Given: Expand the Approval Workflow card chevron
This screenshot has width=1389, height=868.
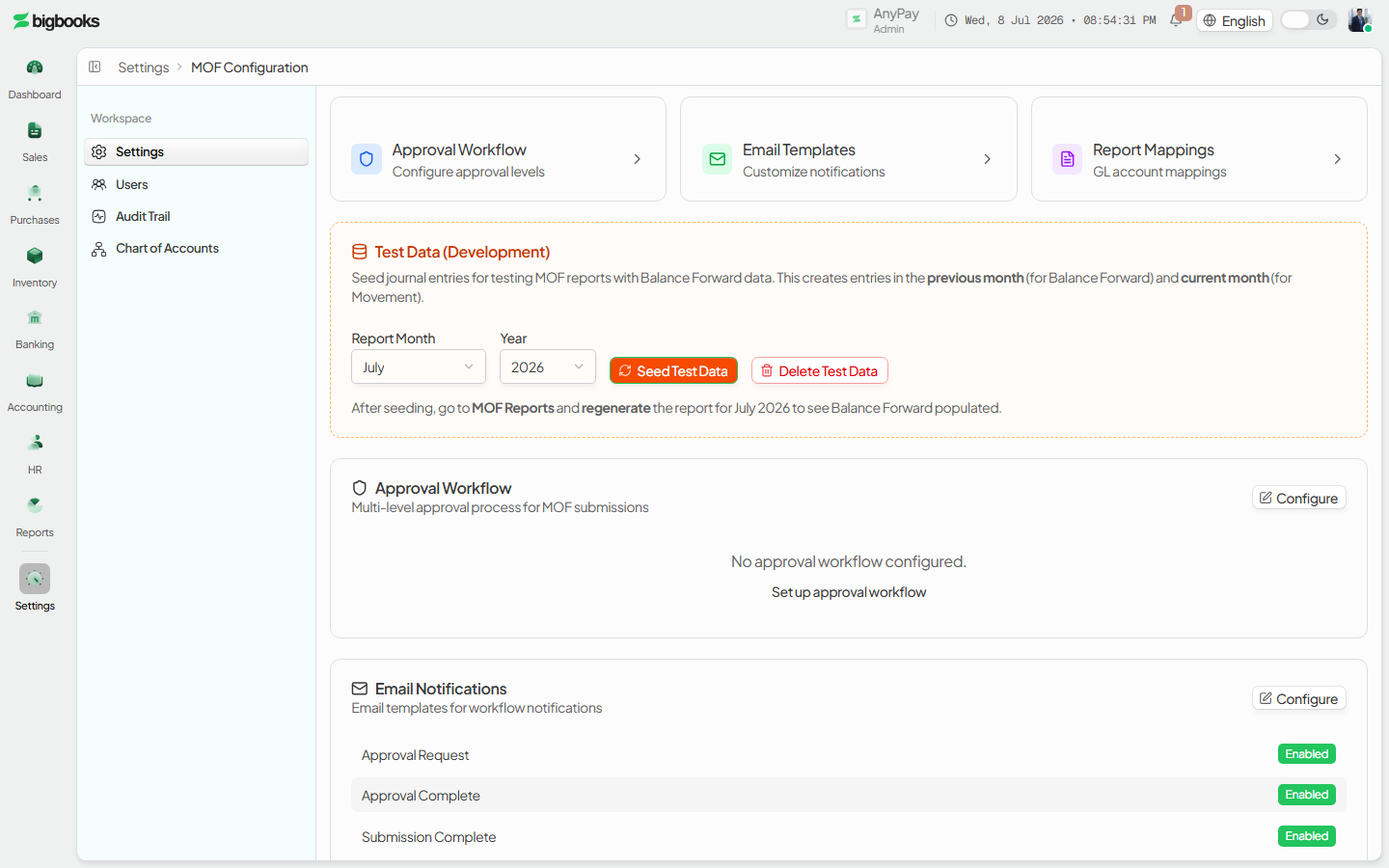Looking at the screenshot, I should pos(637,159).
